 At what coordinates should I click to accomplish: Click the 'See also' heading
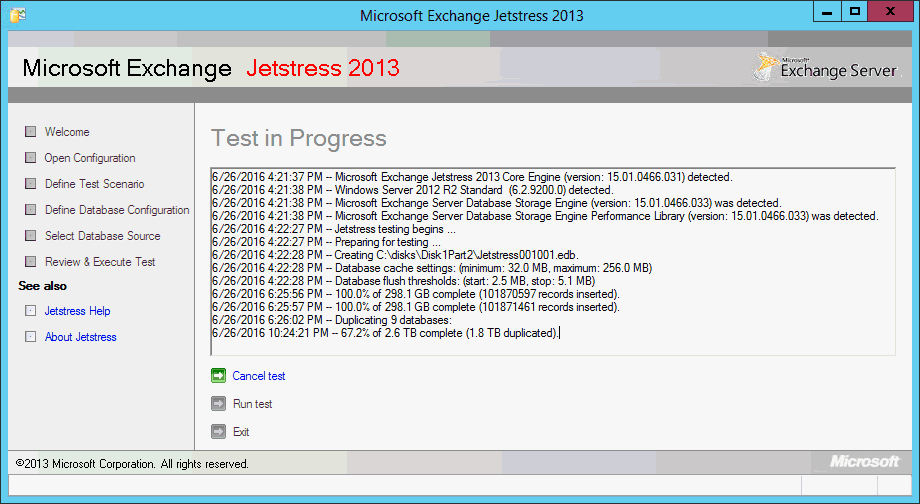tap(42, 286)
